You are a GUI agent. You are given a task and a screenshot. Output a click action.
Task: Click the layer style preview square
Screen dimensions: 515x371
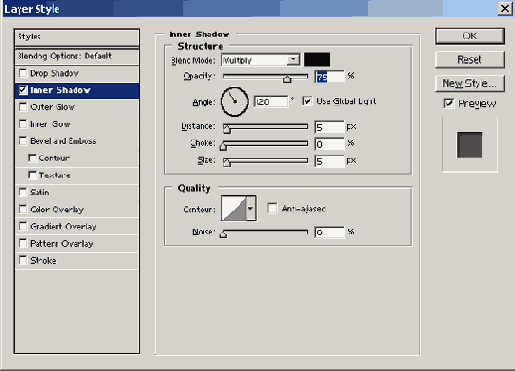click(469, 145)
